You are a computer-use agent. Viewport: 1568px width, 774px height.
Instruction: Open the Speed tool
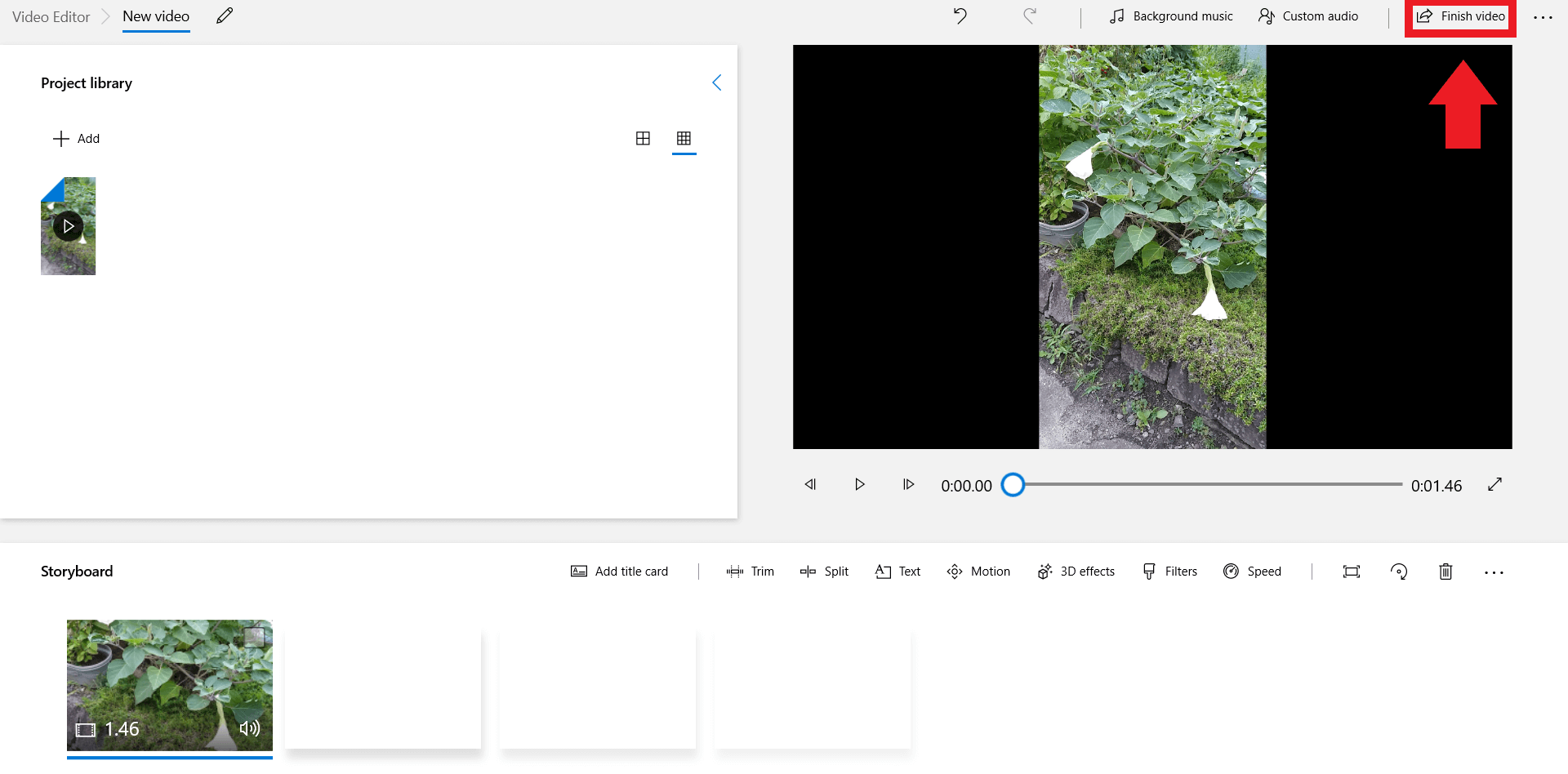[x=1253, y=572]
